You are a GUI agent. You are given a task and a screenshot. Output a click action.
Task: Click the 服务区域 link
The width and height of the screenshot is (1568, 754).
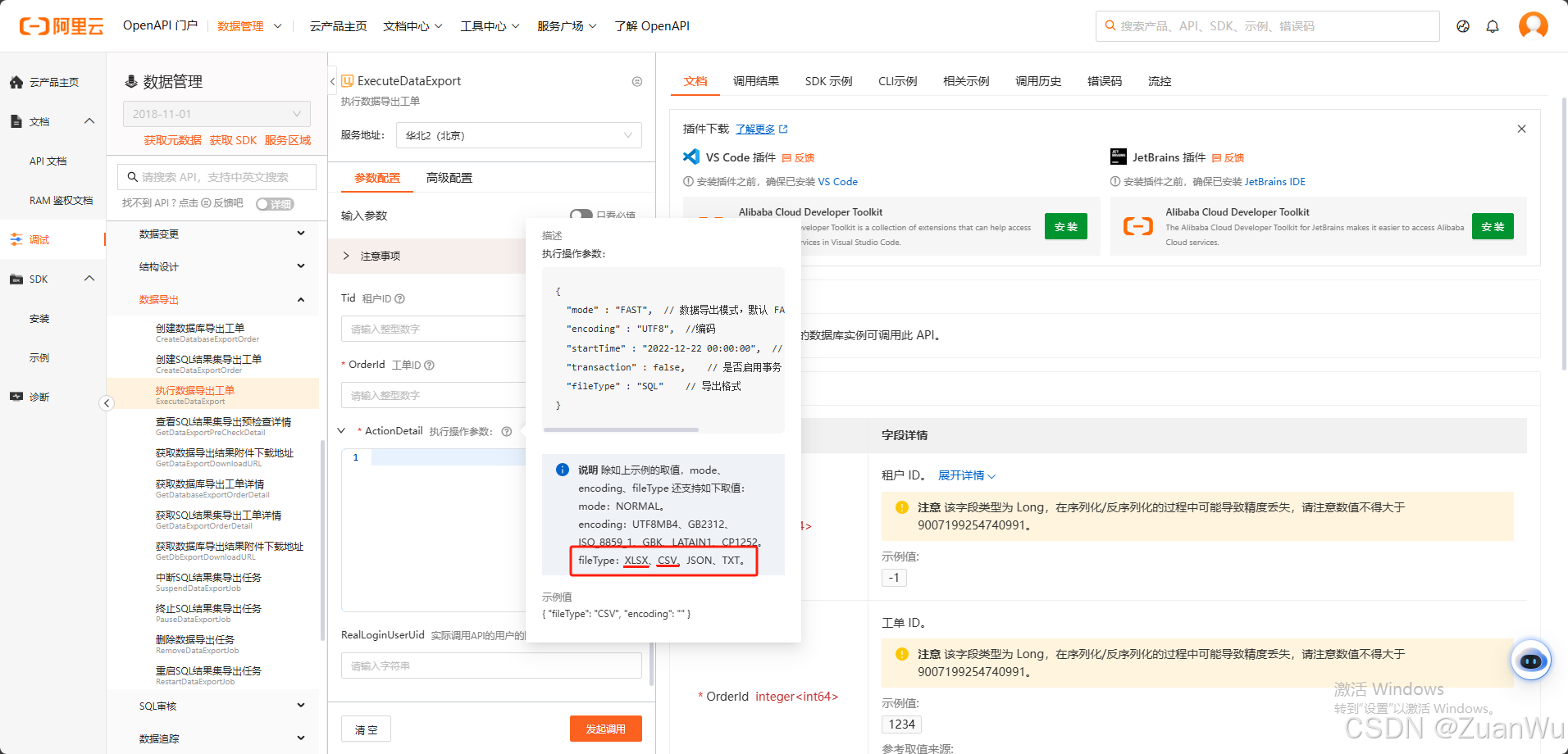pos(288,140)
